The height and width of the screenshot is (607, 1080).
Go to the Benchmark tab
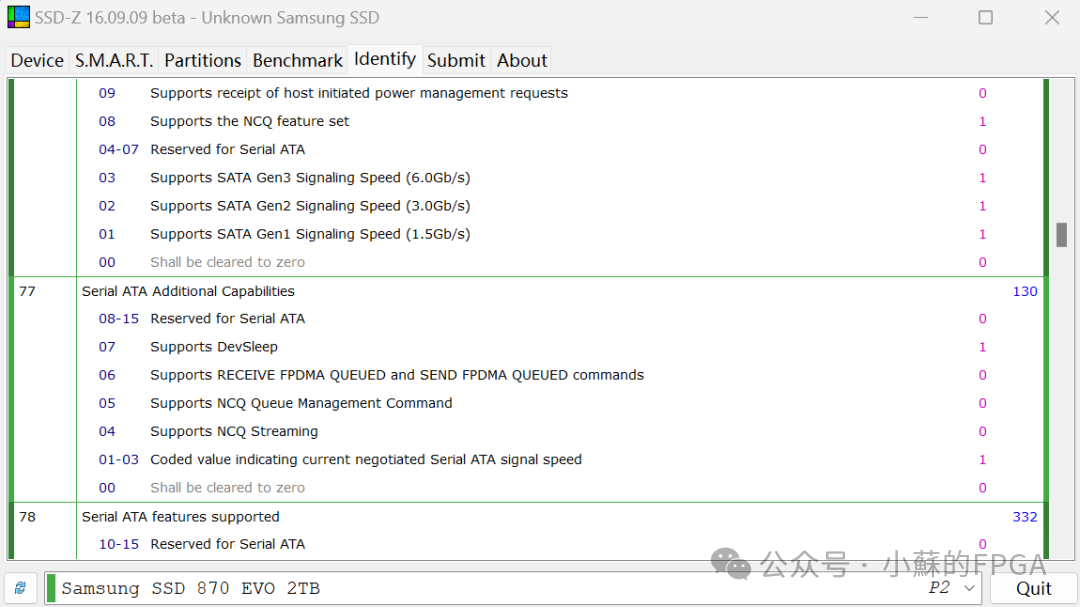coord(298,61)
